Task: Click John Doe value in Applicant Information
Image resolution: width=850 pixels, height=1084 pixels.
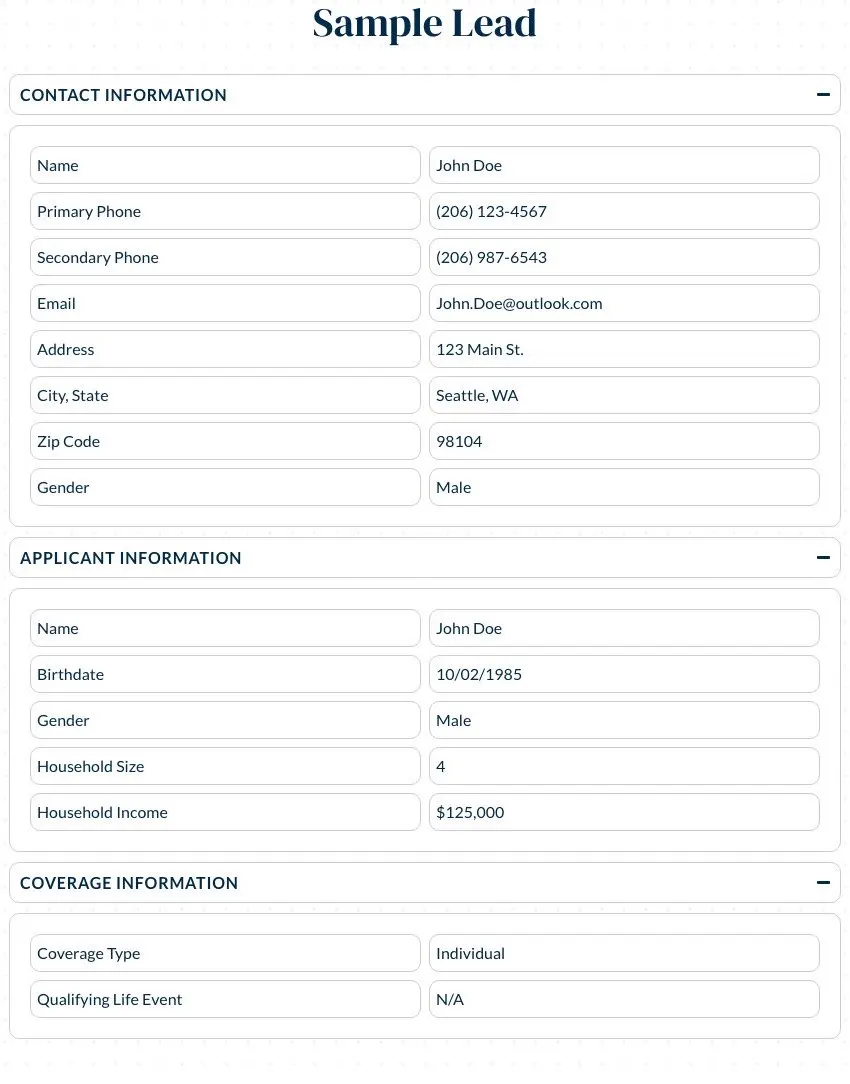Action: pyautogui.click(x=624, y=628)
